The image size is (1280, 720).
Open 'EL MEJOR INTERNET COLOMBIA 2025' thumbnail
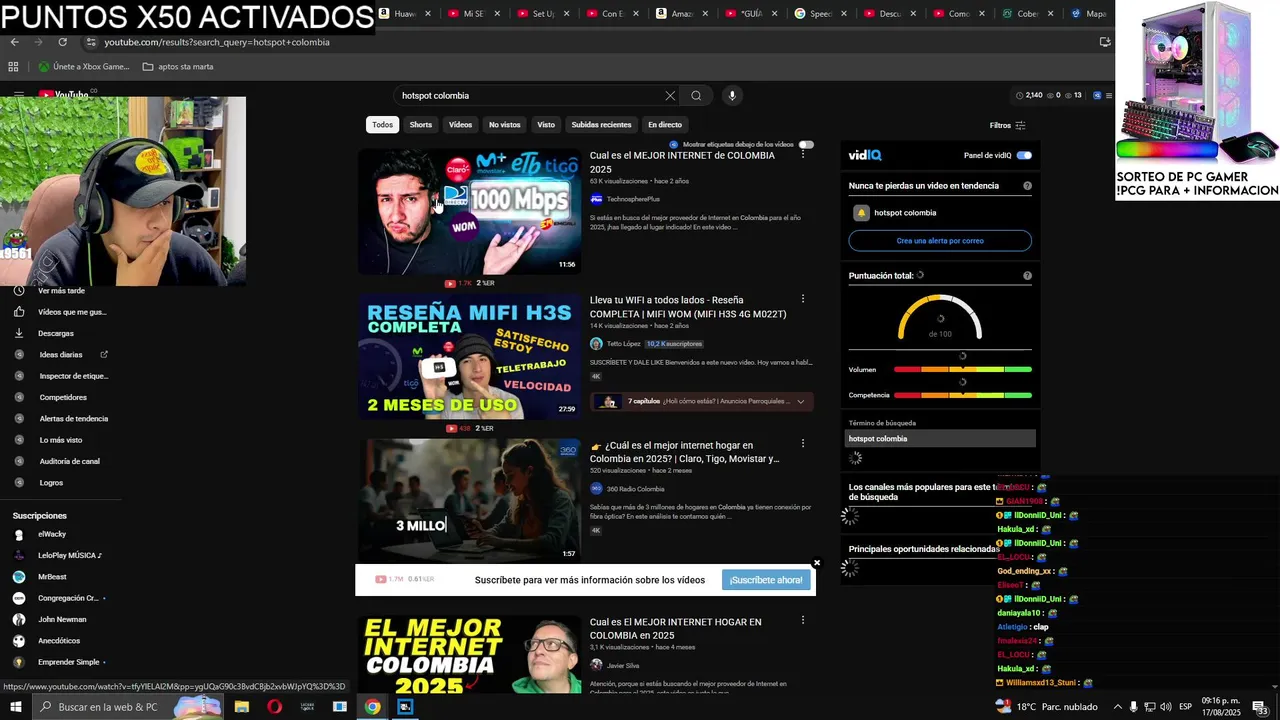pos(470,655)
